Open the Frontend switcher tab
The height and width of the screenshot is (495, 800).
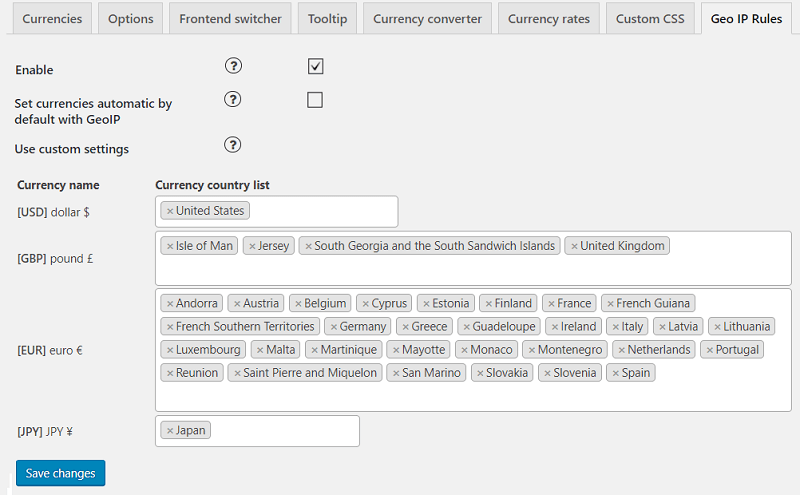point(230,19)
